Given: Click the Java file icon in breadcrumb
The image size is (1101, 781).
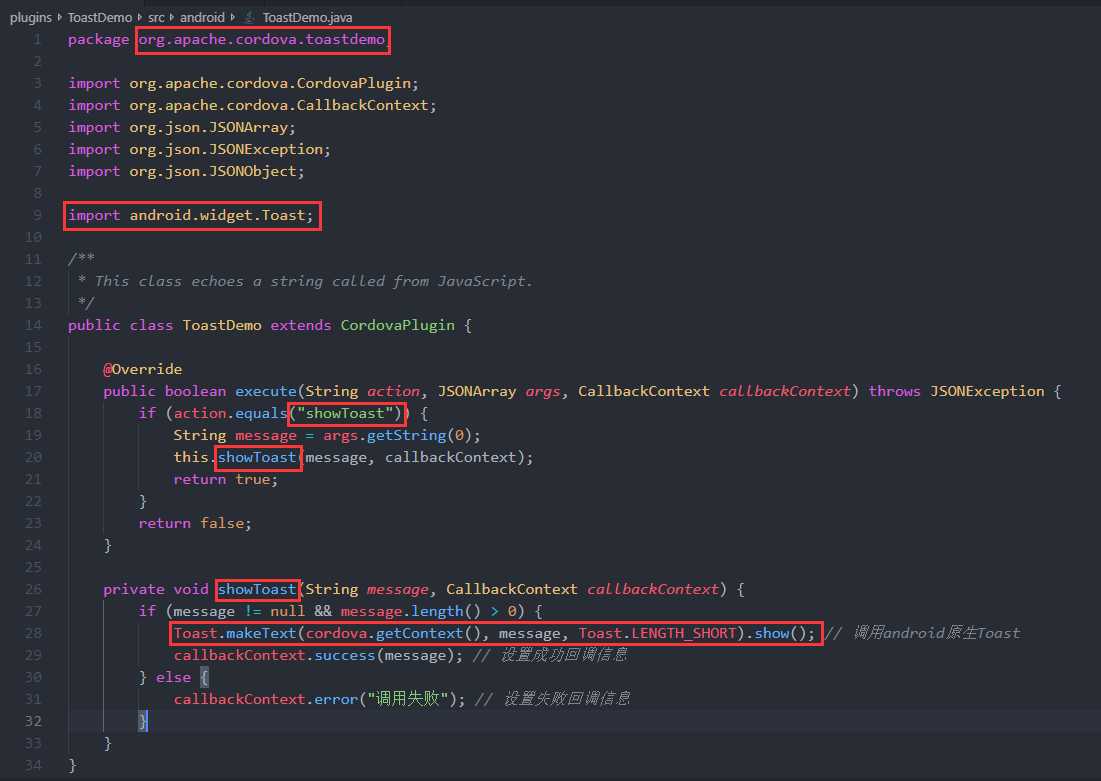Looking at the screenshot, I should pyautogui.click(x=249, y=18).
